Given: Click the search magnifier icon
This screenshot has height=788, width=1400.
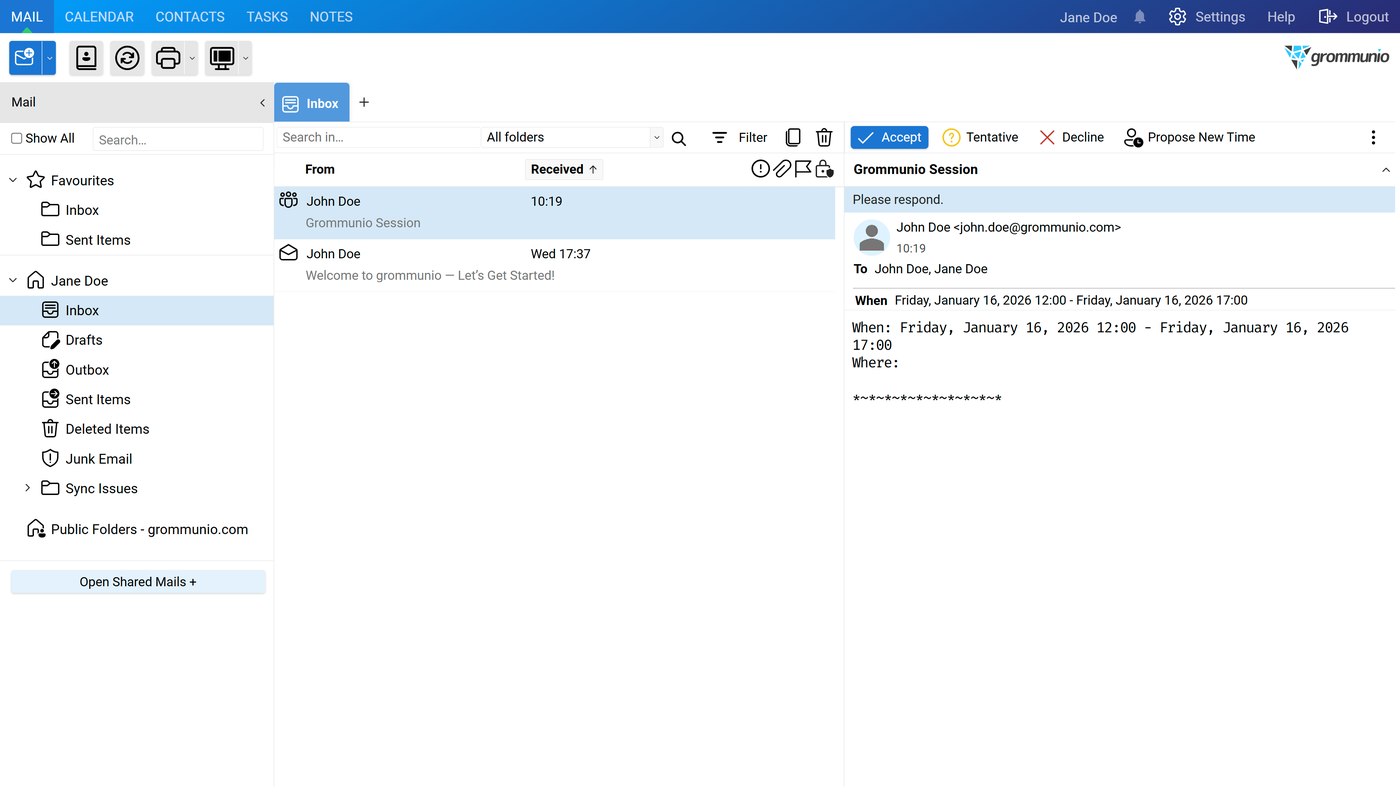Looking at the screenshot, I should [679, 139].
